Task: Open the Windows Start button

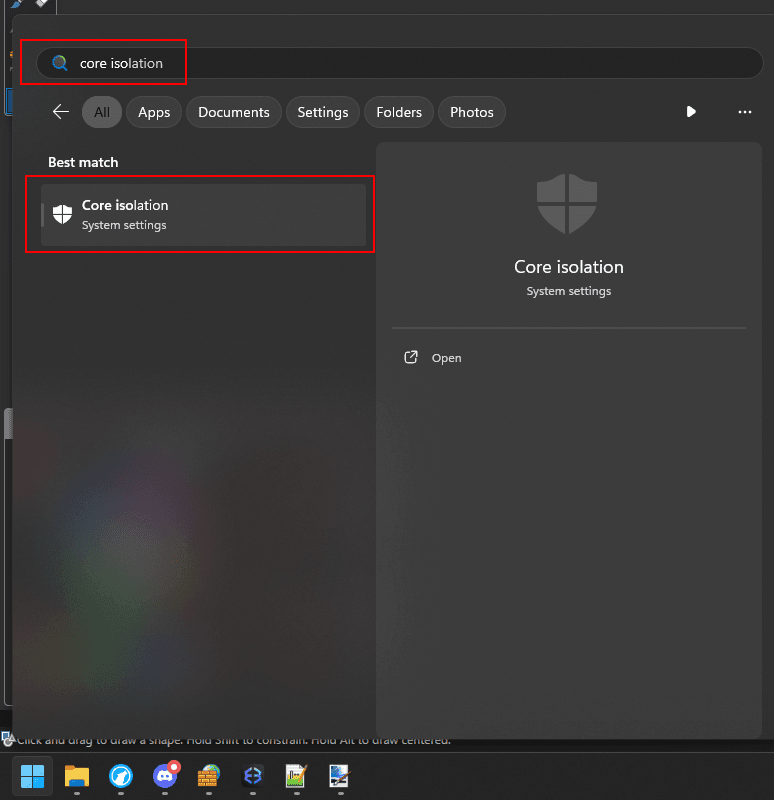Action: point(33,776)
